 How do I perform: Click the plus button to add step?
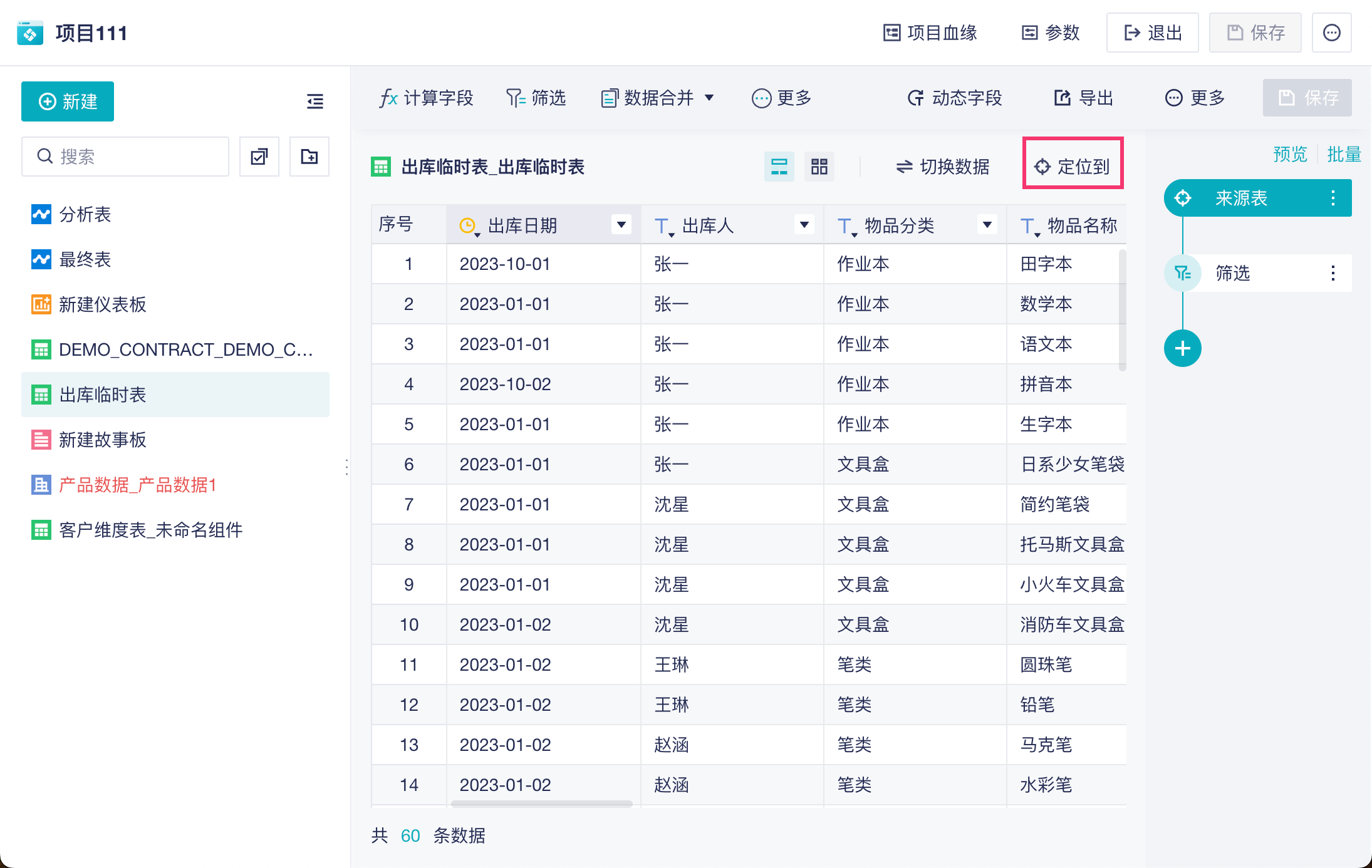click(x=1182, y=348)
